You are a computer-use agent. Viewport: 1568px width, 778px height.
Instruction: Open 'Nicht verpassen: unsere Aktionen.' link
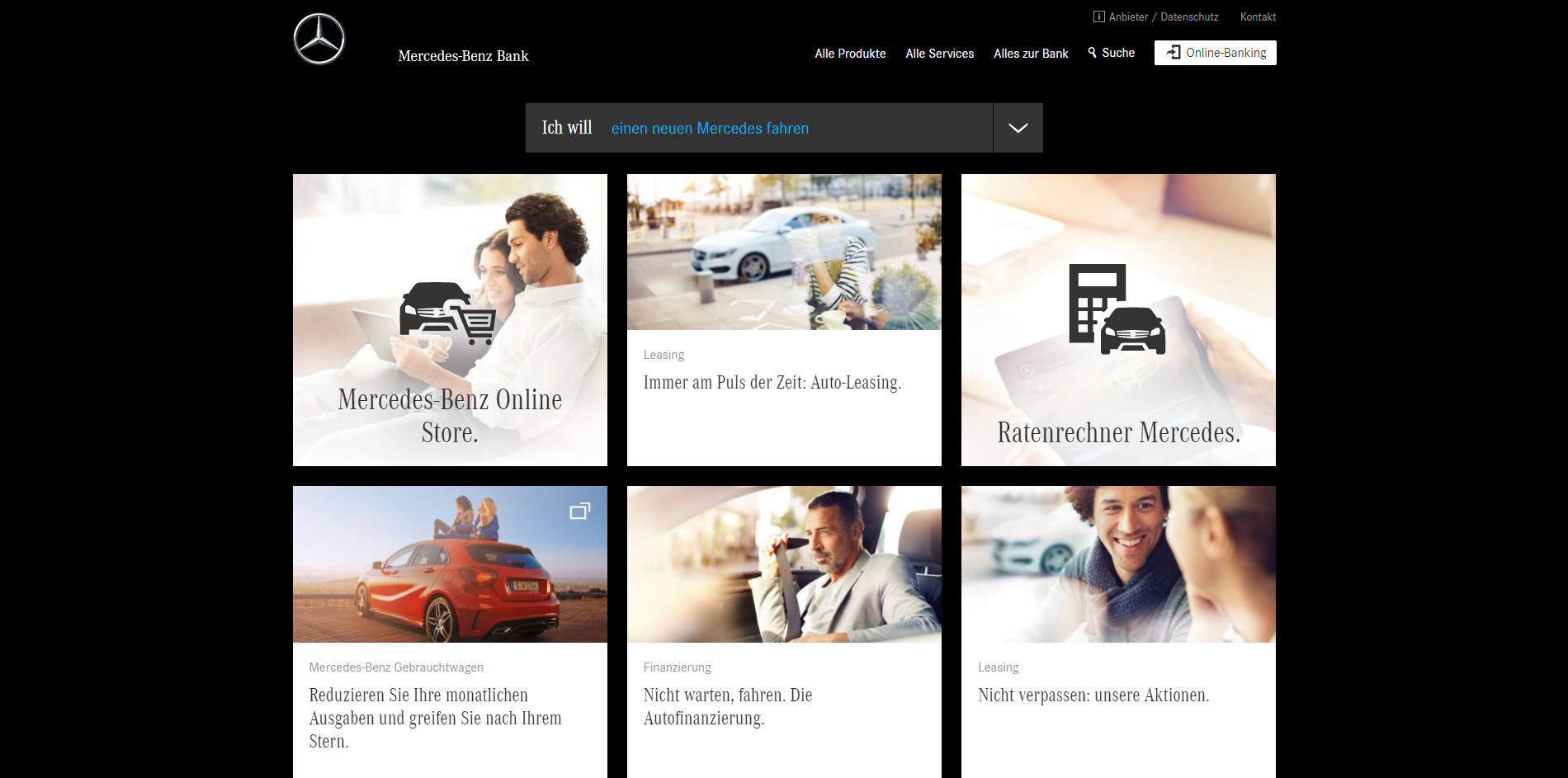[x=1093, y=695]
